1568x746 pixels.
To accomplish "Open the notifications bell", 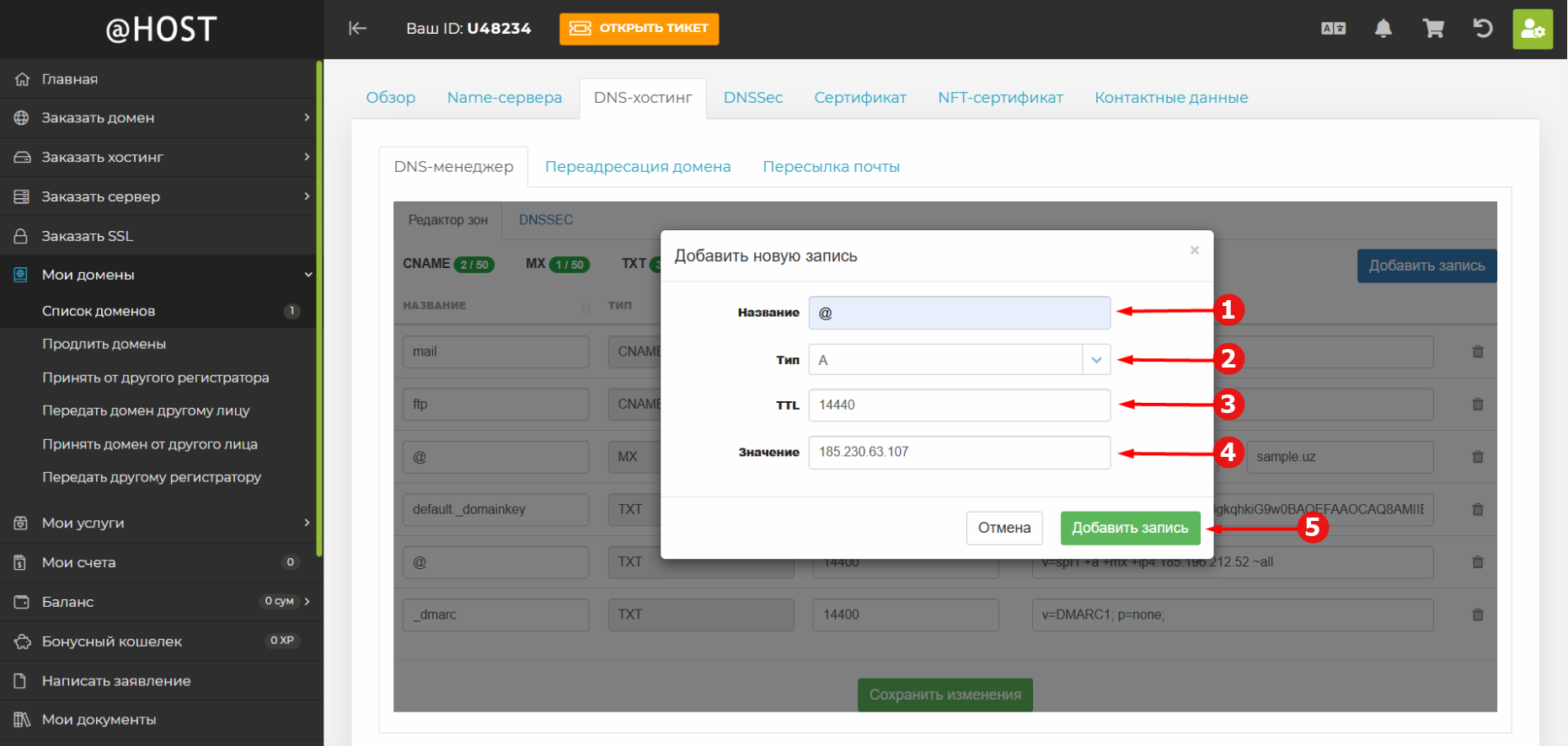I will point(1383,29).
